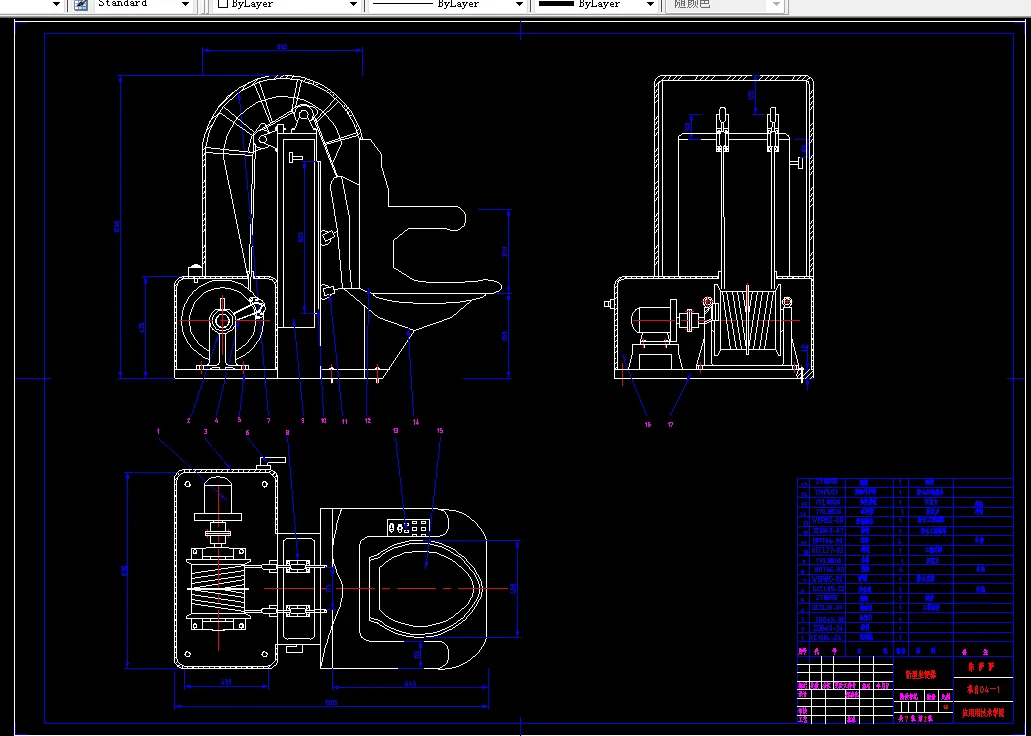Select leader balloon number 13 above plan view
Screen dimensions: 1031x736
[396, 431]
